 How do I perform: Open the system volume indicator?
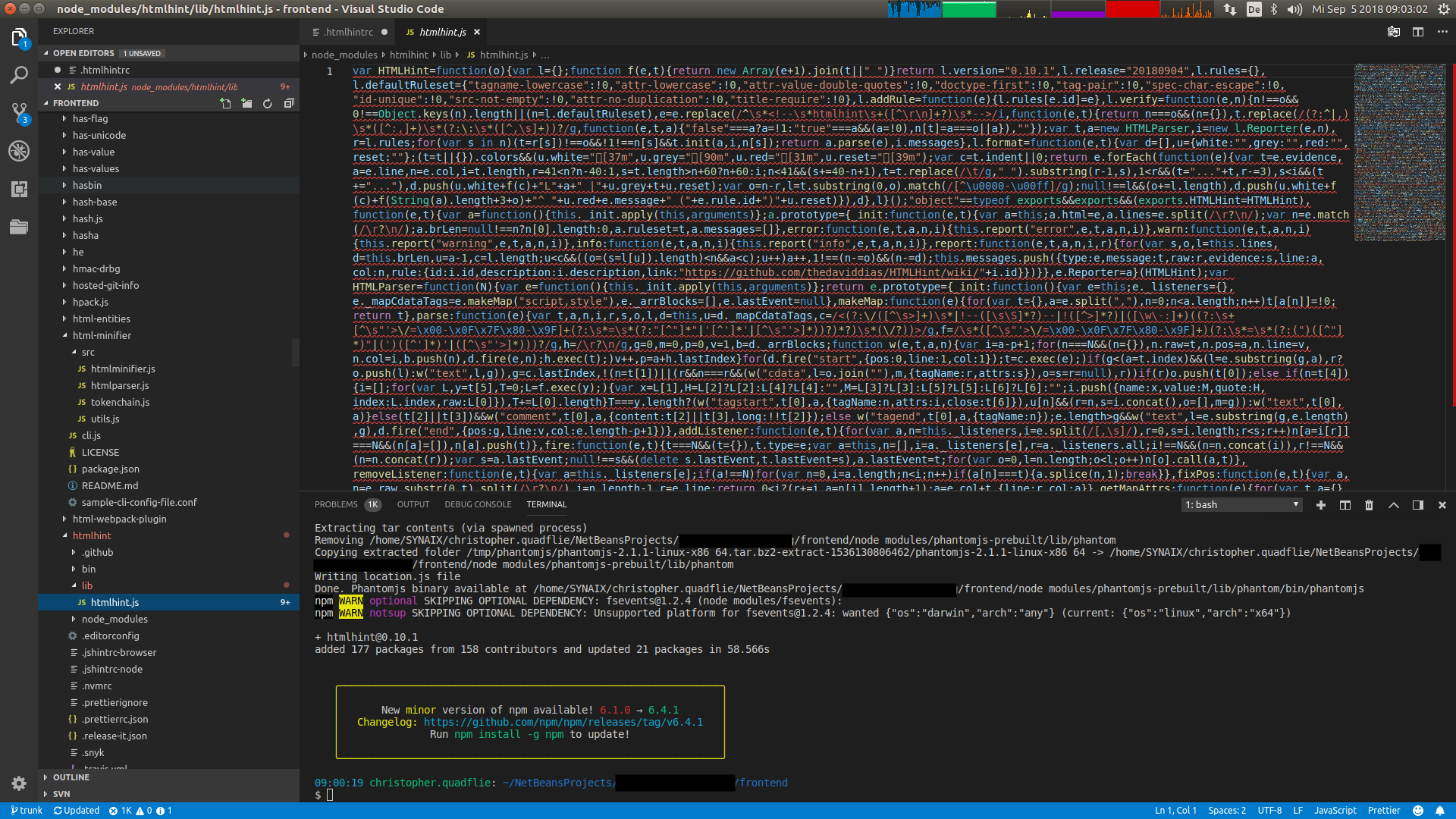[1295, 9]
